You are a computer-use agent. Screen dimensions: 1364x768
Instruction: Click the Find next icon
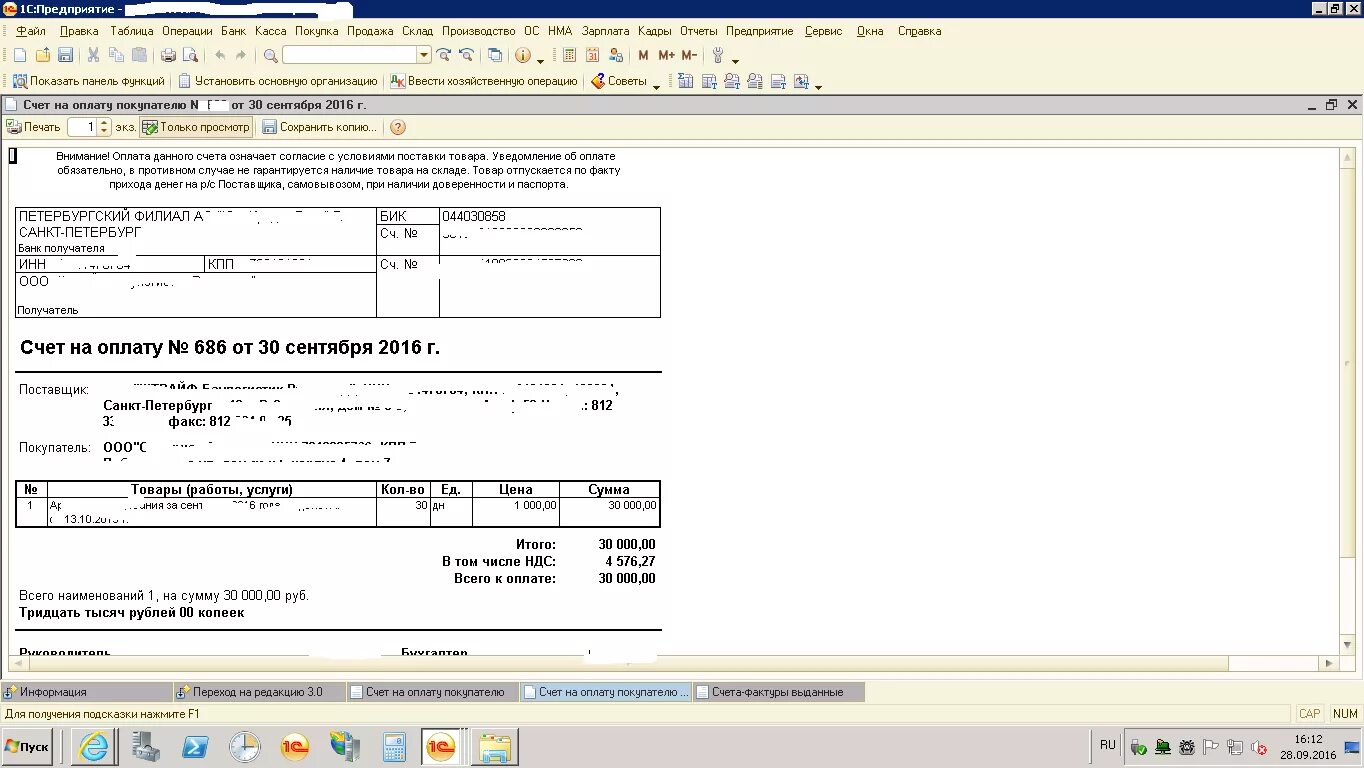(445, 56)
